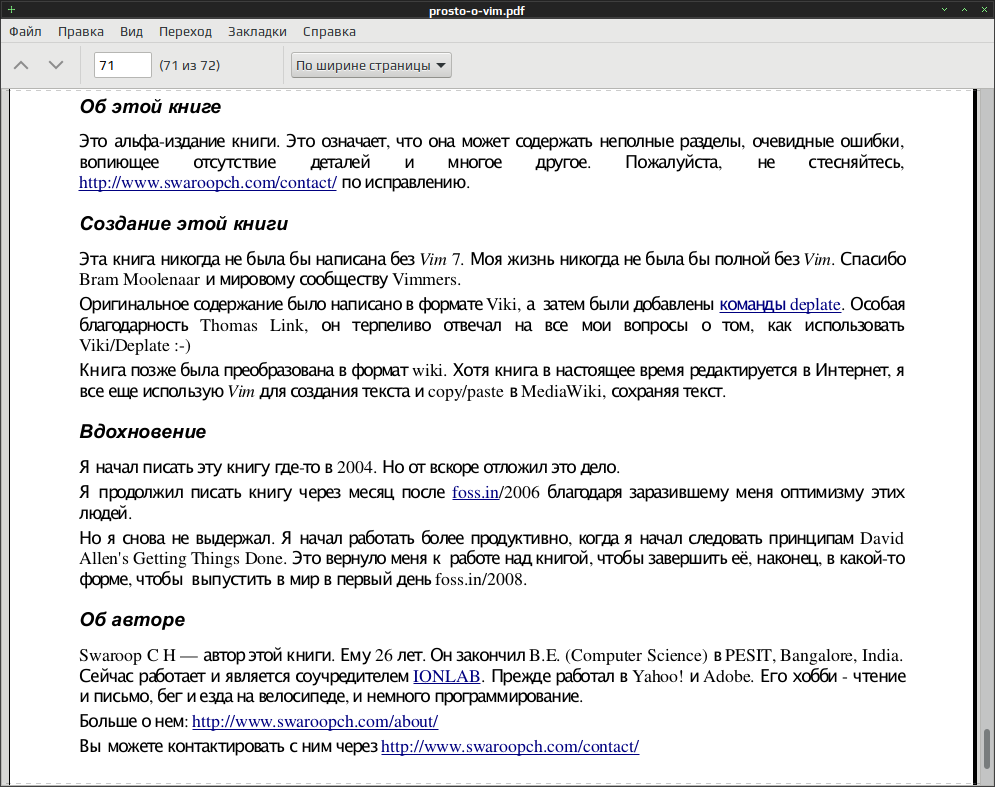995x787 pixels.
Task: Open the Правка menu
Action: (81, 32)
